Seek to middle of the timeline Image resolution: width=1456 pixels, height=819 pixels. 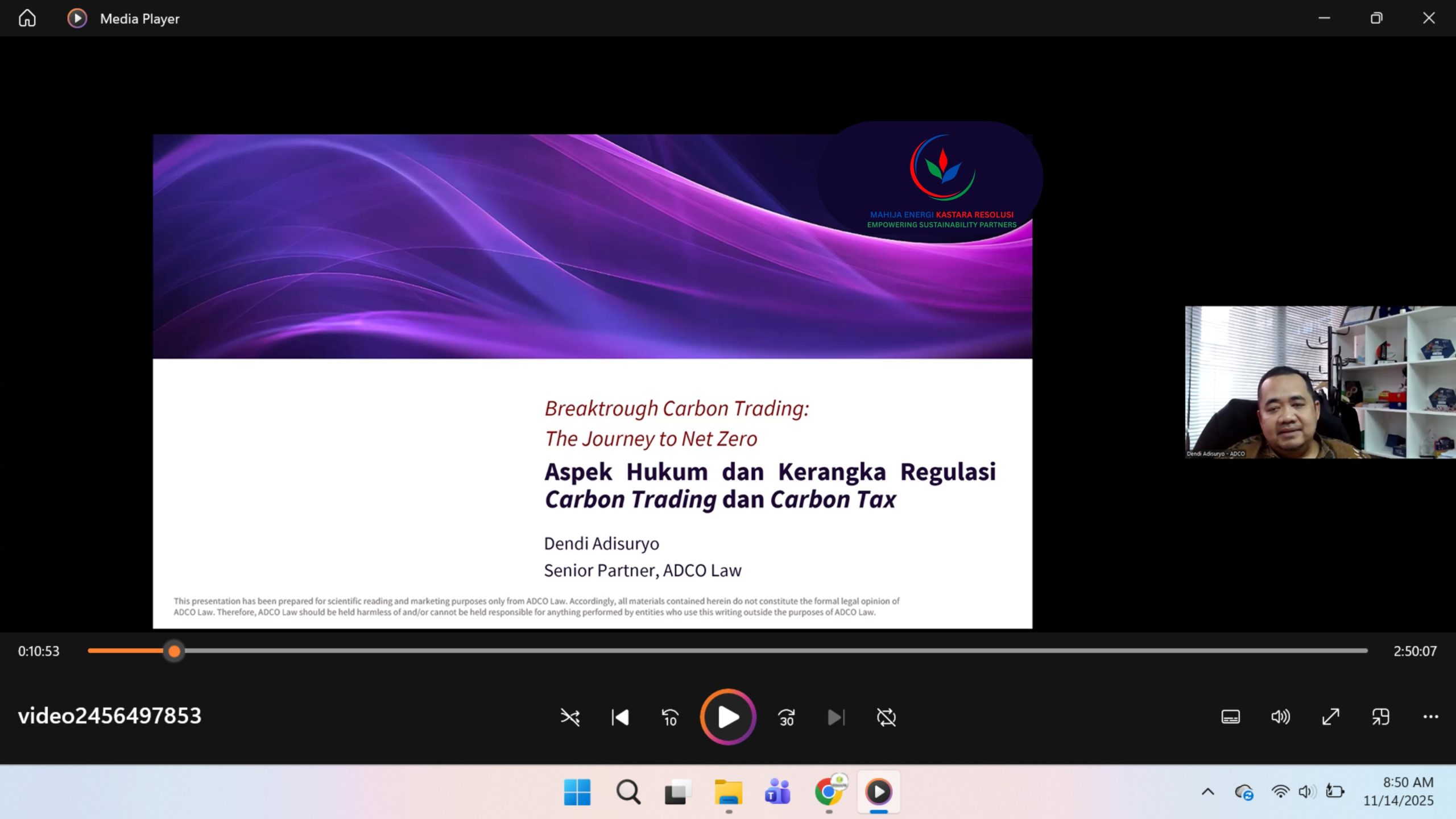pos(728,651)
